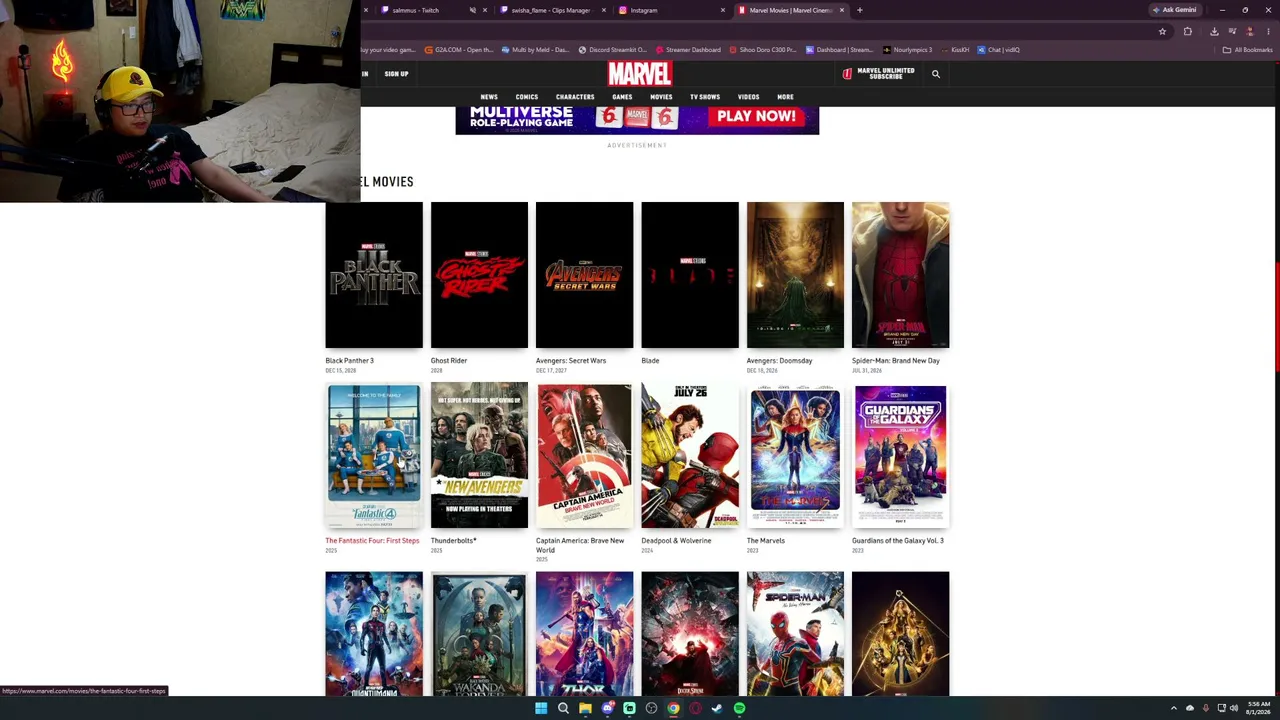Open the KissKH bookmark

click(x=955, y=50)
